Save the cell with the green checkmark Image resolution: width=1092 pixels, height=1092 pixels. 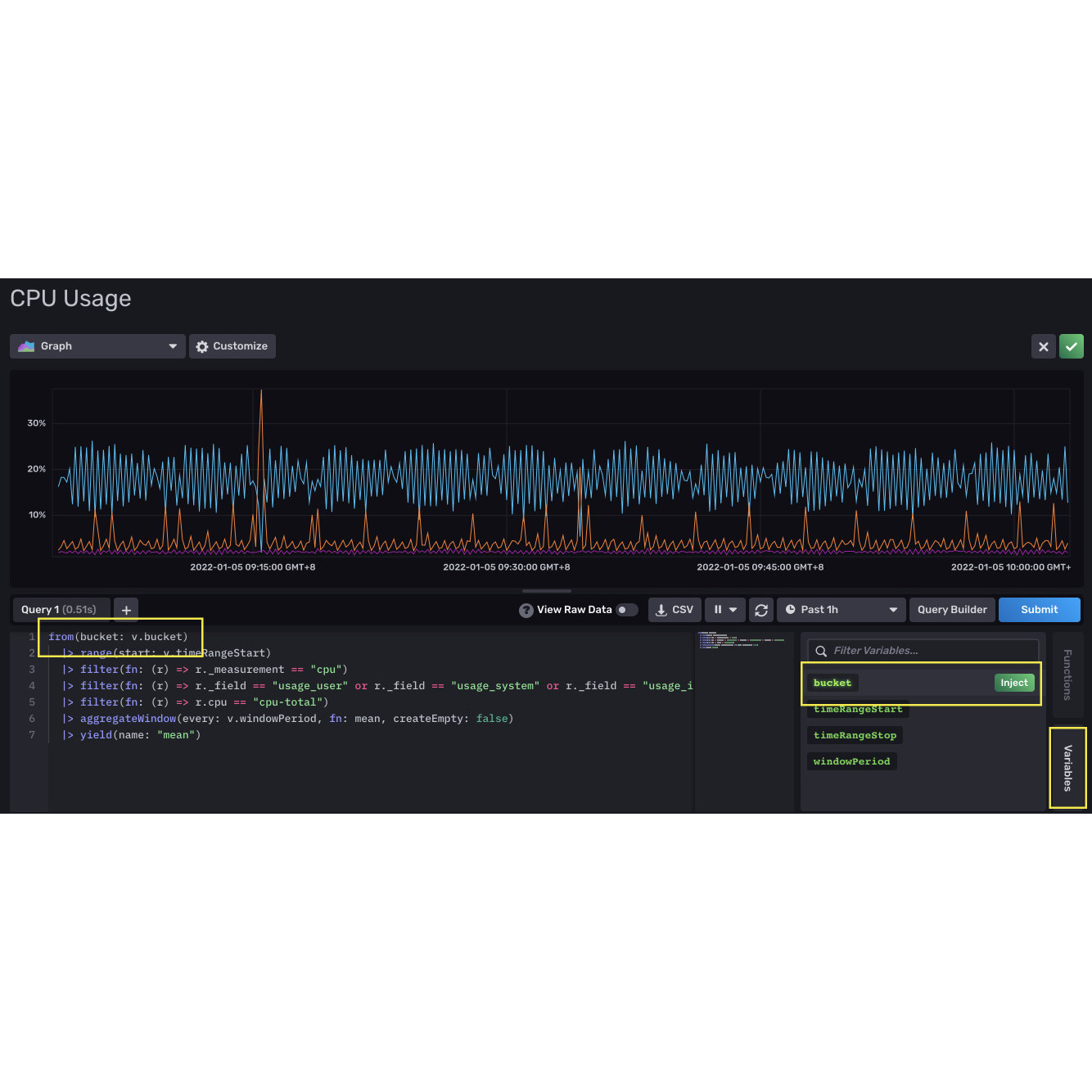point(1071,346)
